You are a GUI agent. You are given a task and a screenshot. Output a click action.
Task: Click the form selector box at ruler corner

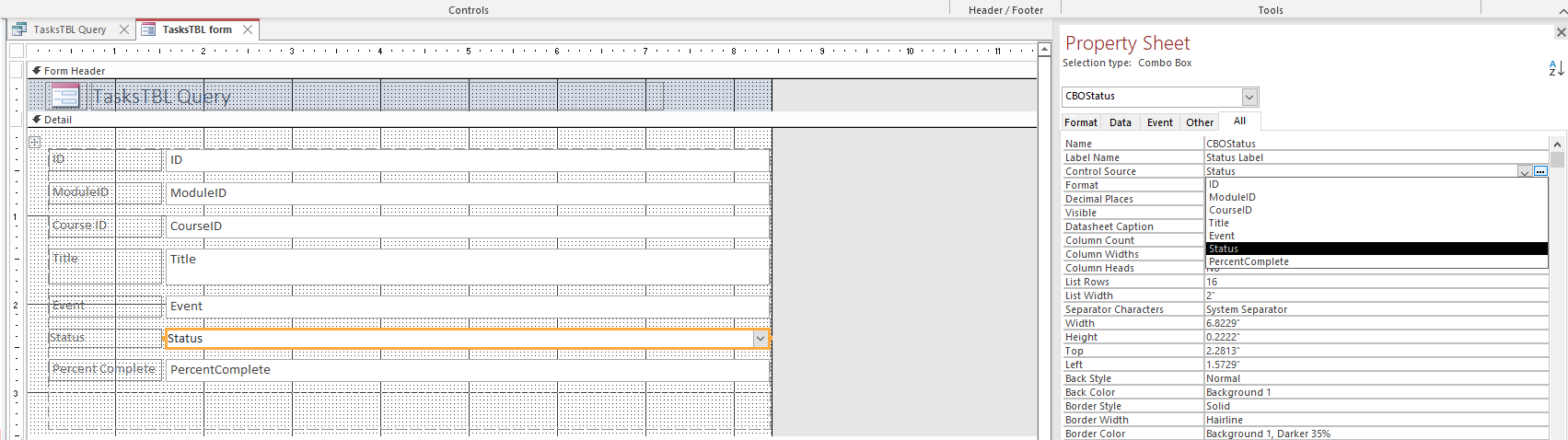pos(17,51)
